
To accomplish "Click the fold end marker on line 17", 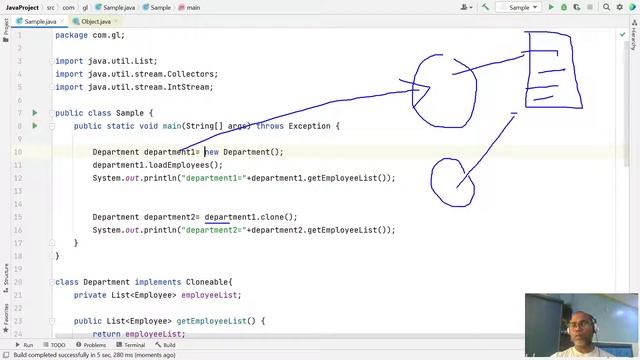I will click(x=52, y=243).
